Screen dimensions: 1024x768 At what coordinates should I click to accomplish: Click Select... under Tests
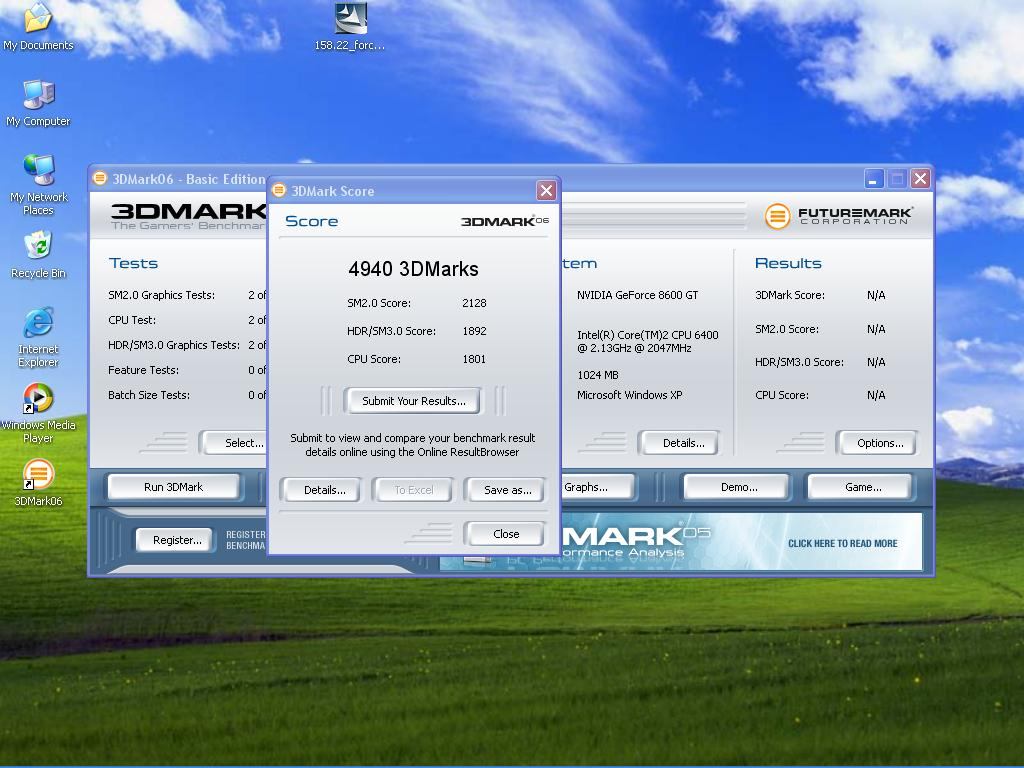[235, 443]
